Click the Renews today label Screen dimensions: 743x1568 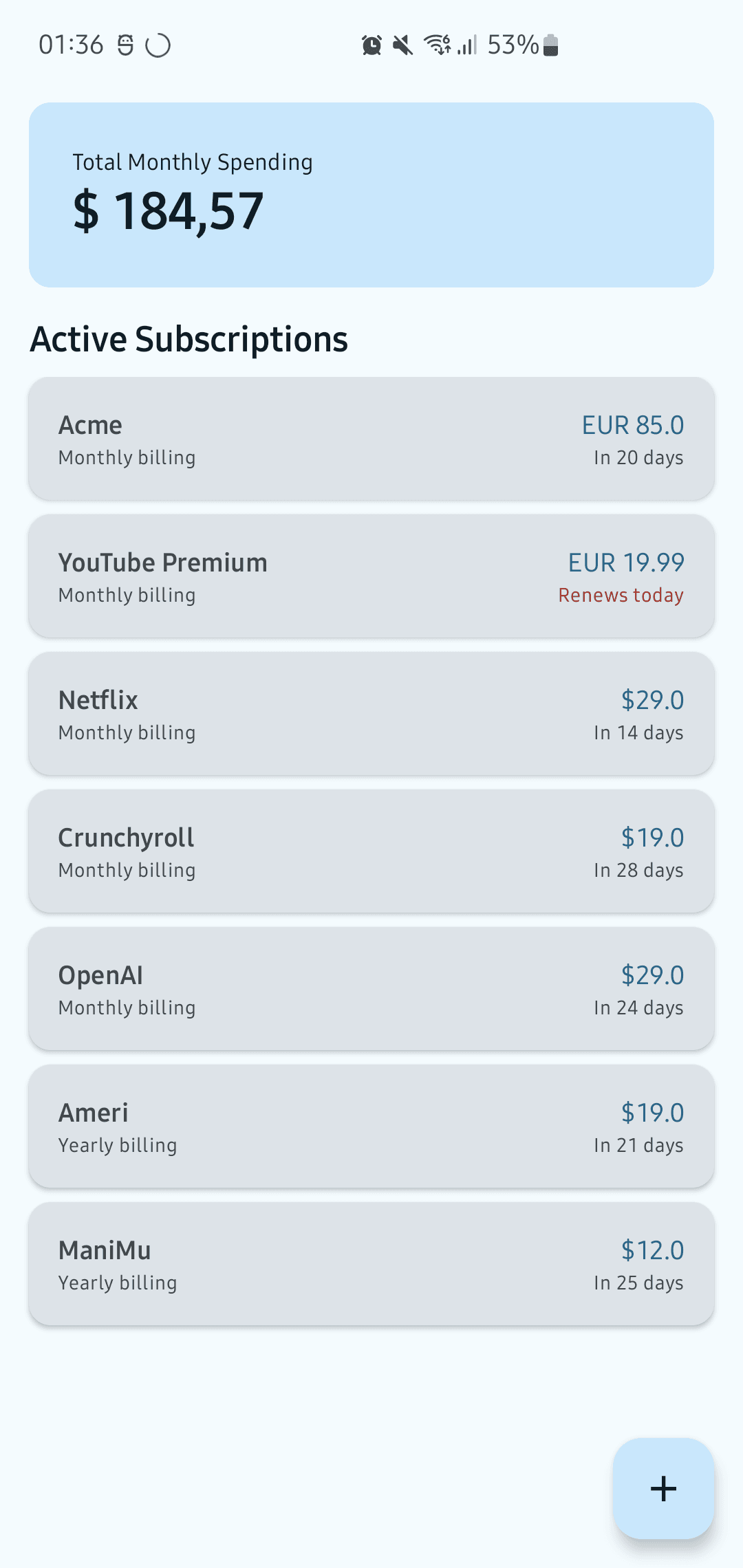pos(621,595)
